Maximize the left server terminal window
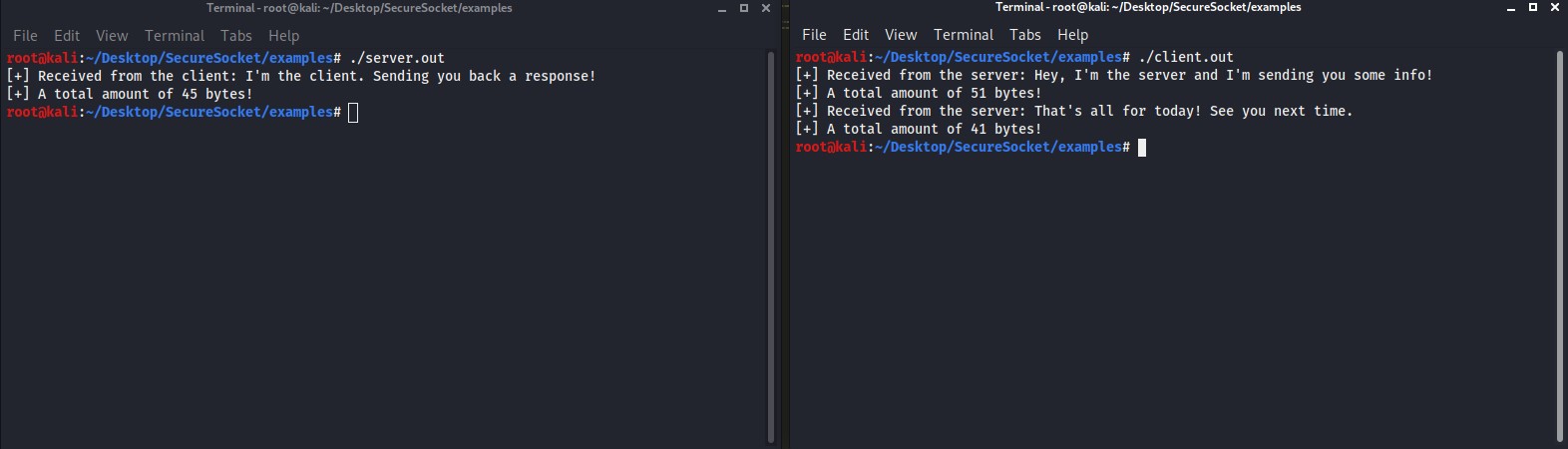Image resolution: width=1568 pixels, height=449 pixels. pyautogui.click(x=744, y=8)
